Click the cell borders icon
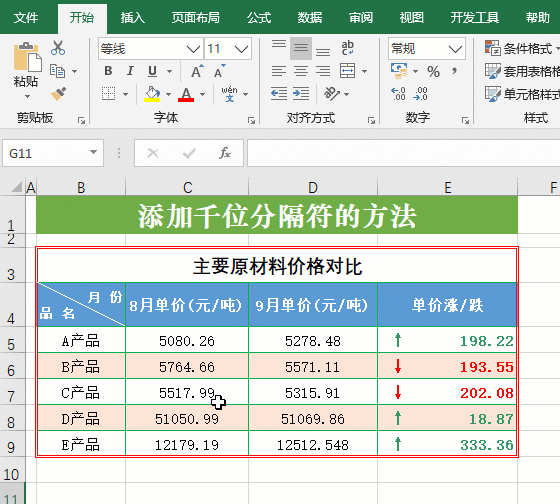The width and height of the screenshot is (560, 504). [109, 94]
